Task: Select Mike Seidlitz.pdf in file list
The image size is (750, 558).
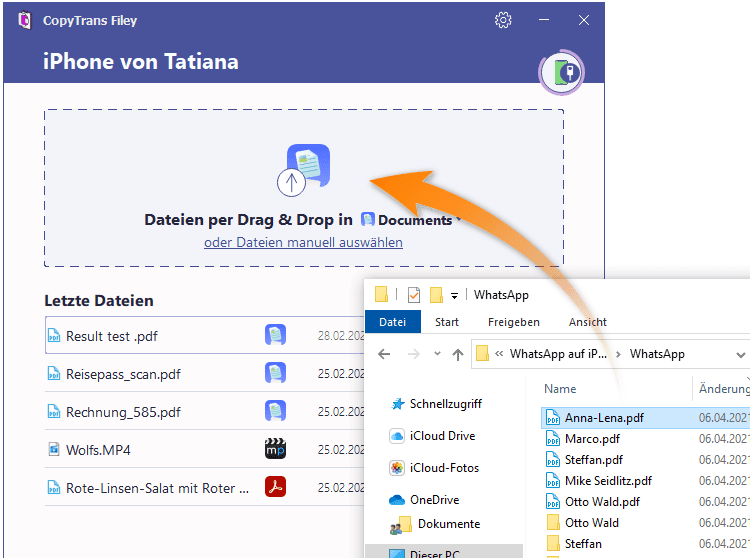Action: pyautogui.click(x=646, y=481)
